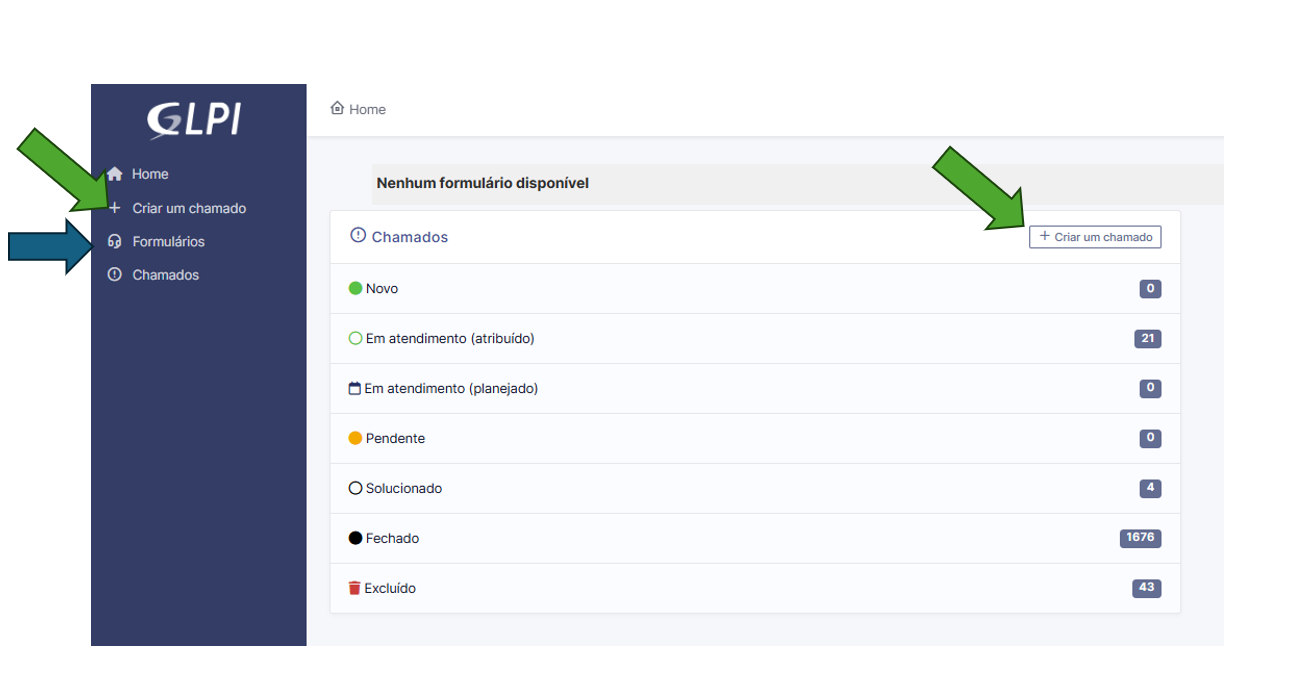Image resolution: width=1295 pixels, height=681 pixels.
Task: Select Criar um chamado in sidebar
Action: pyautogui.click(x=189, y=208)
